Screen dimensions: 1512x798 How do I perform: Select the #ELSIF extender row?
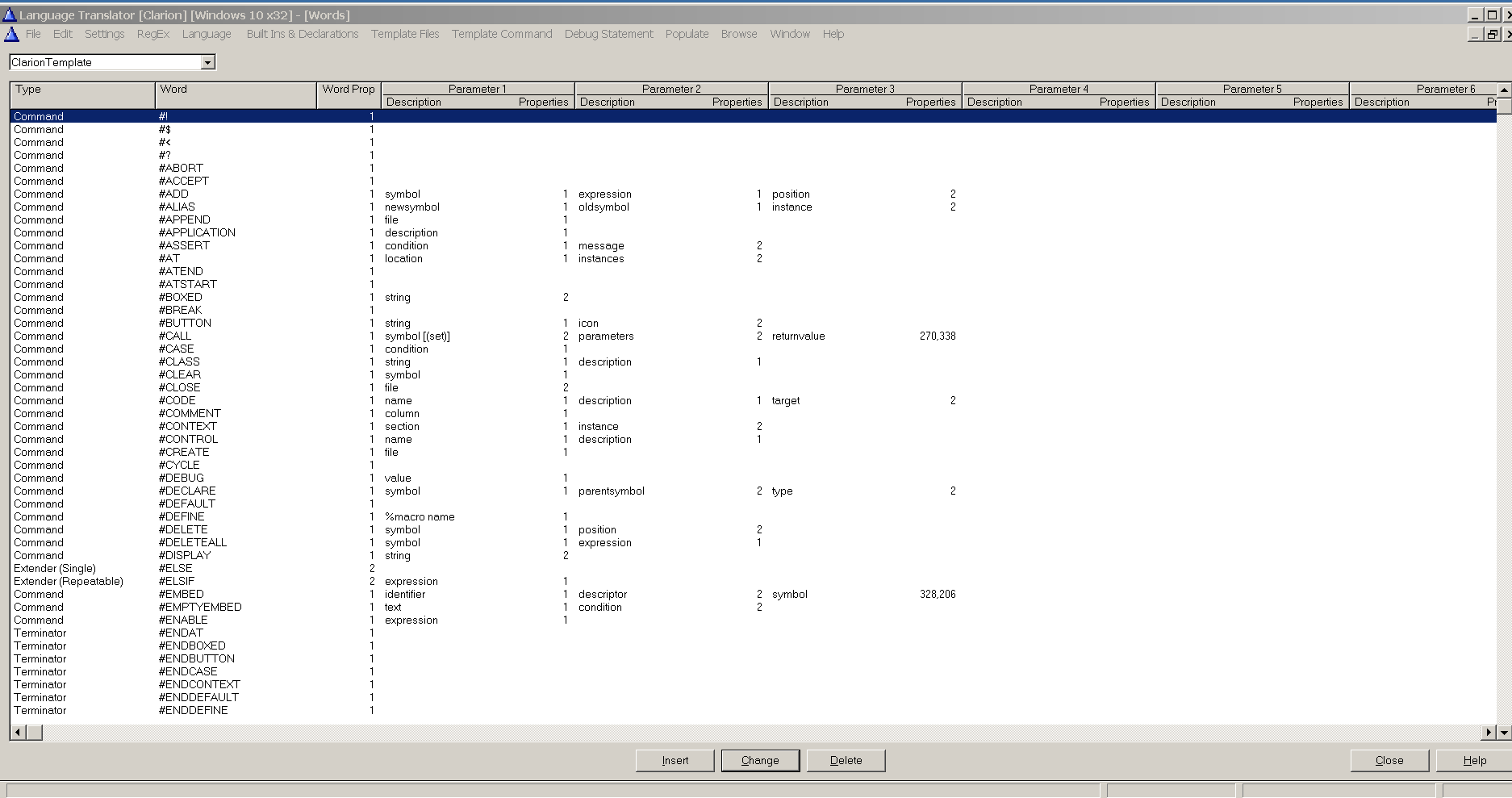(x=177, y=581)
